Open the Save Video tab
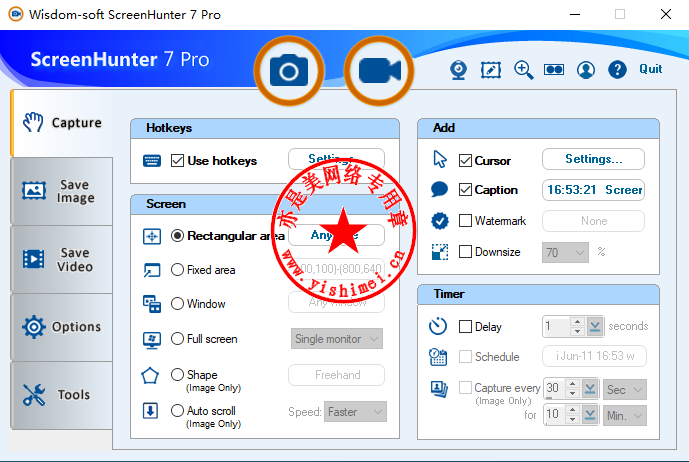 62,259
